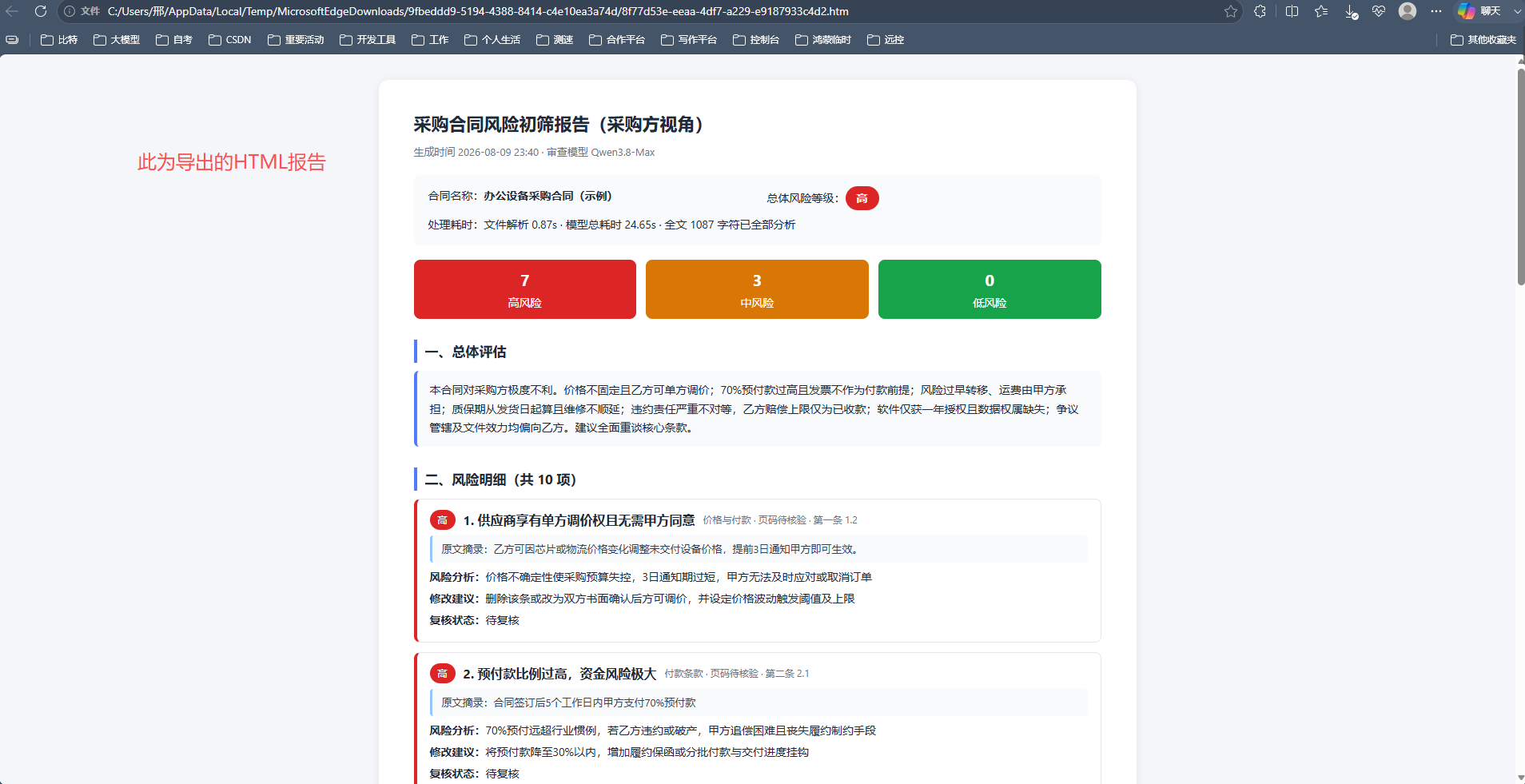The height and width of the screenshot is (784, 1525).
Task: Open the 测速 bookmark folder
Action: pyautogui.click(x=555, y=39)
